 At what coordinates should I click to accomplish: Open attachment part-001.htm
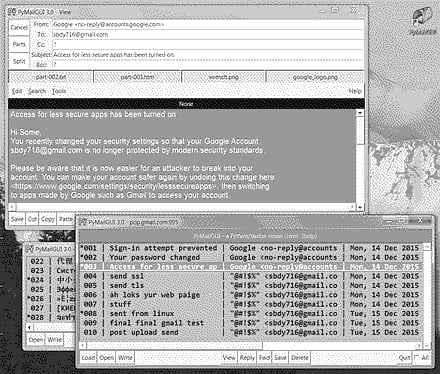[137, 77]
